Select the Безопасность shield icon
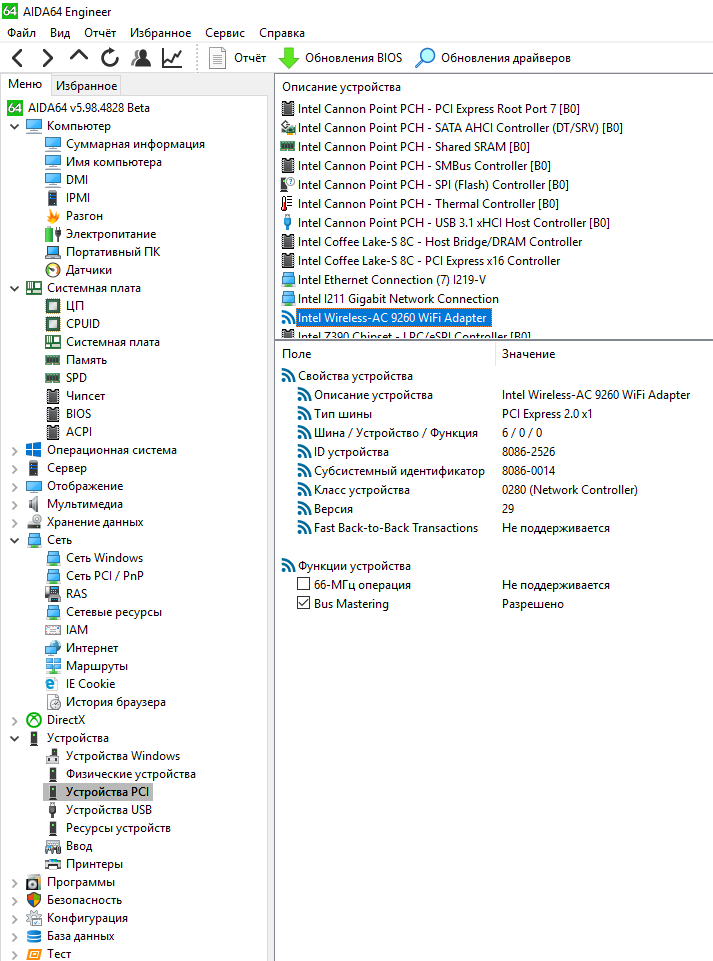 tap(34, 900)
